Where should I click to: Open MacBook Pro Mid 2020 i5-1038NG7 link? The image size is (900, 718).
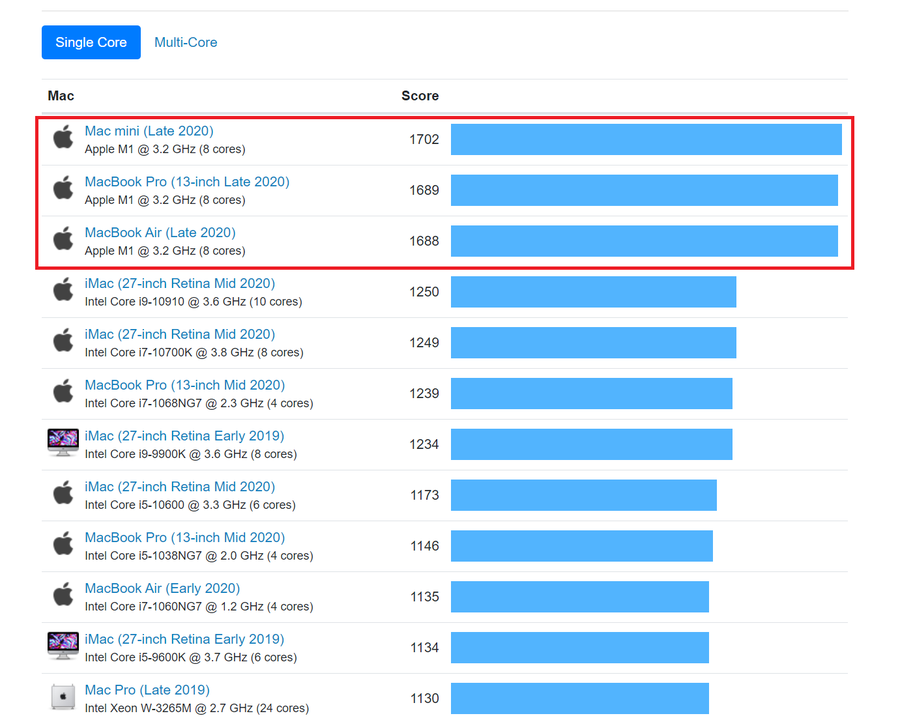click(185, 538)
